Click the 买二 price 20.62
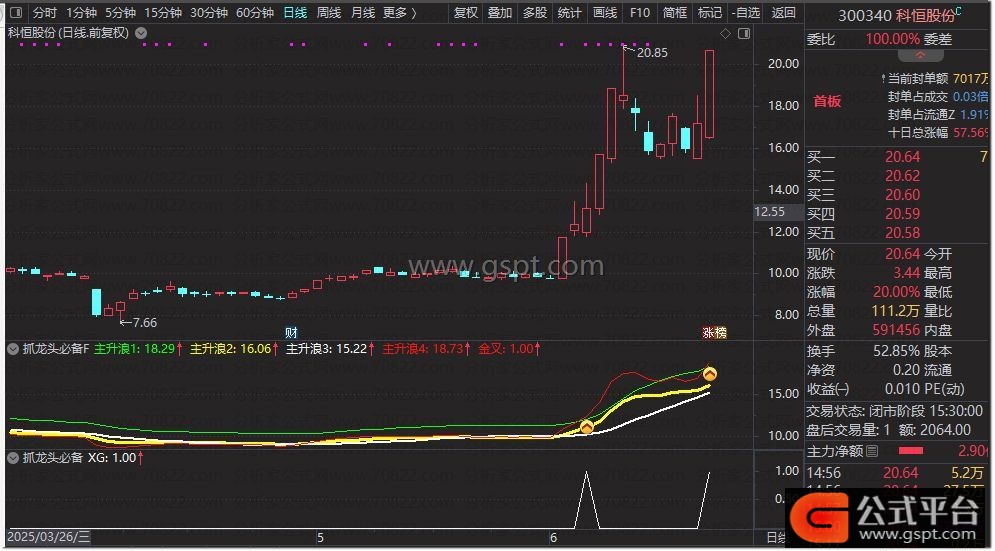Image resolution: width=995 pixels, height=551 pixels. click(x=902, y=176)
